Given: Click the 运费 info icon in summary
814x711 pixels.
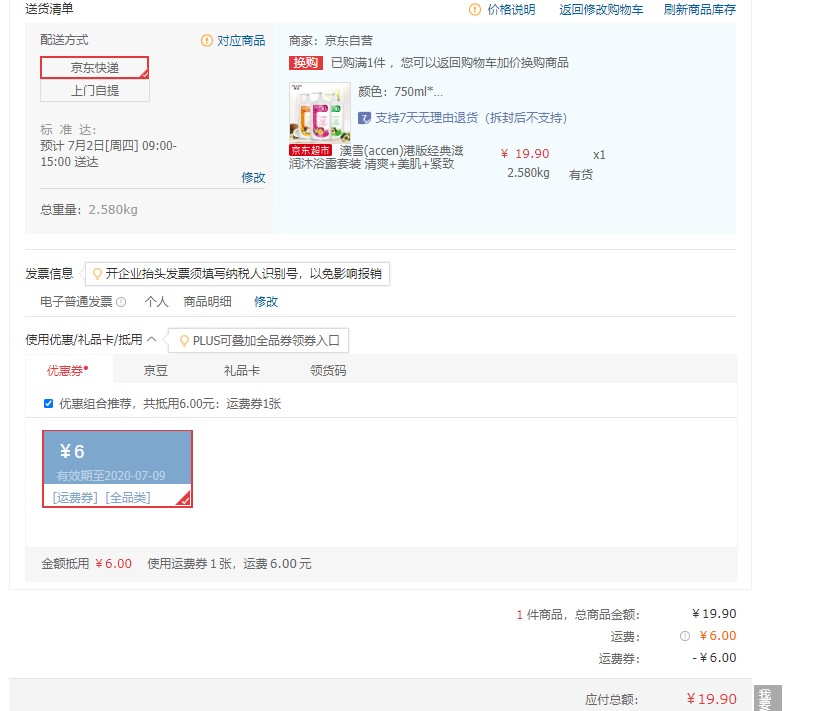Looking at the screenshot, I should (x=685, y=636).
